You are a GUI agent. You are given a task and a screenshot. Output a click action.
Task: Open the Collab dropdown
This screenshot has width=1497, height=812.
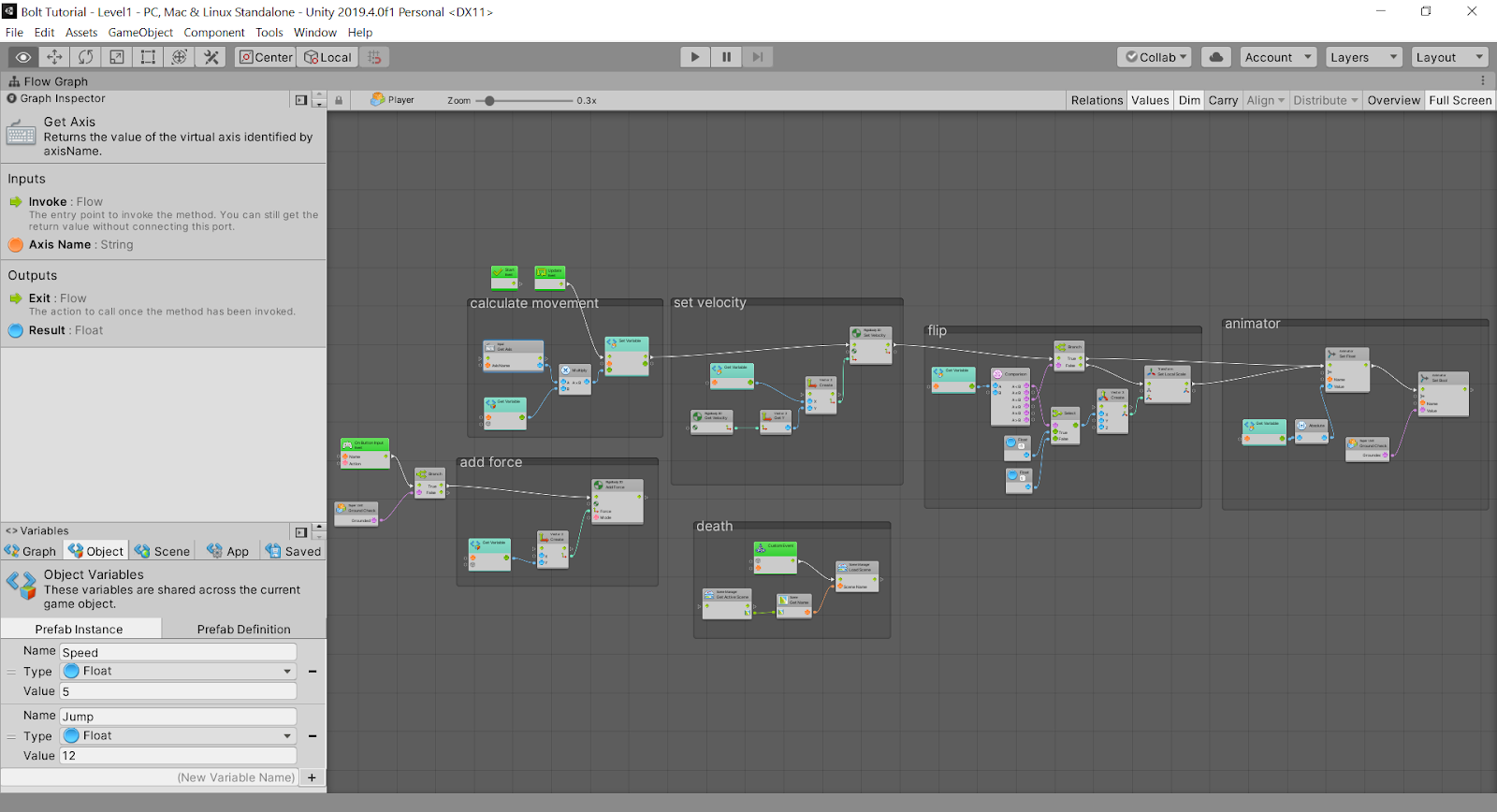coord(1155,57)
